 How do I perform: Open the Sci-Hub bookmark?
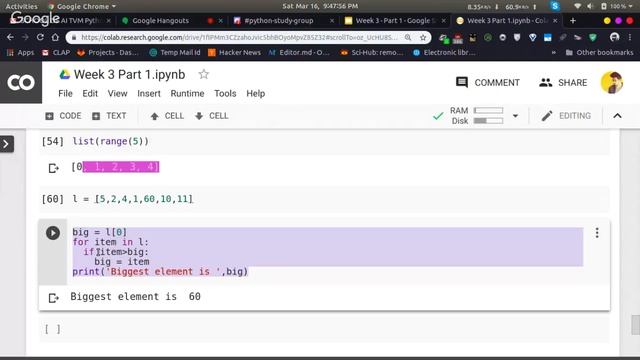click(x=372, y=52)
